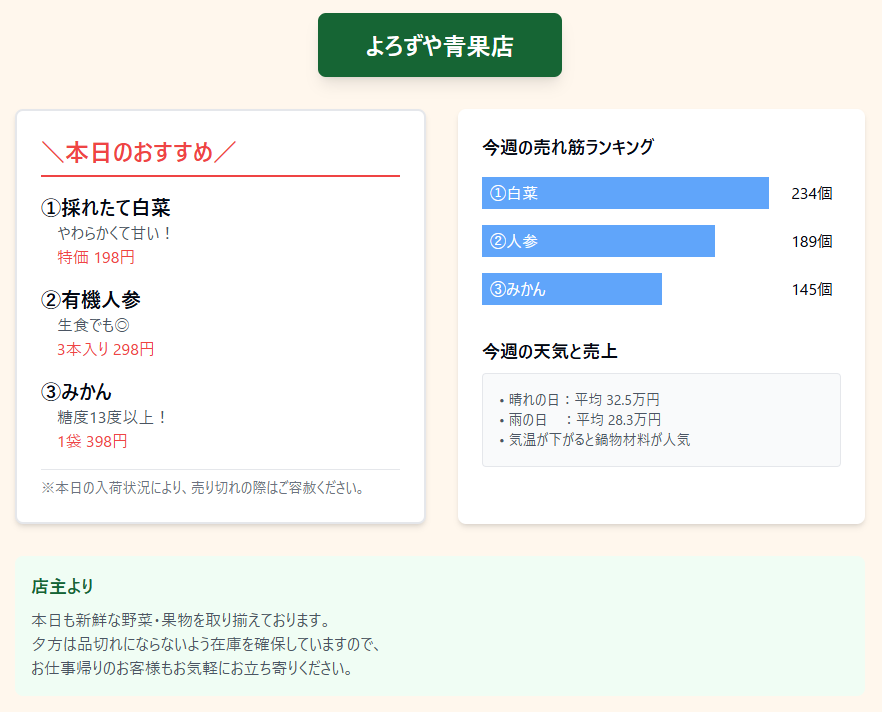Click the 234個 sales count
Image resolution: width=882 pixels, height=712 pixels.
[x=811, y=193]
